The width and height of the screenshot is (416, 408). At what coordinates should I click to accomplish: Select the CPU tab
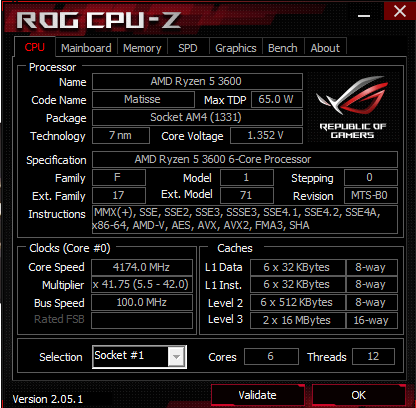35,47
